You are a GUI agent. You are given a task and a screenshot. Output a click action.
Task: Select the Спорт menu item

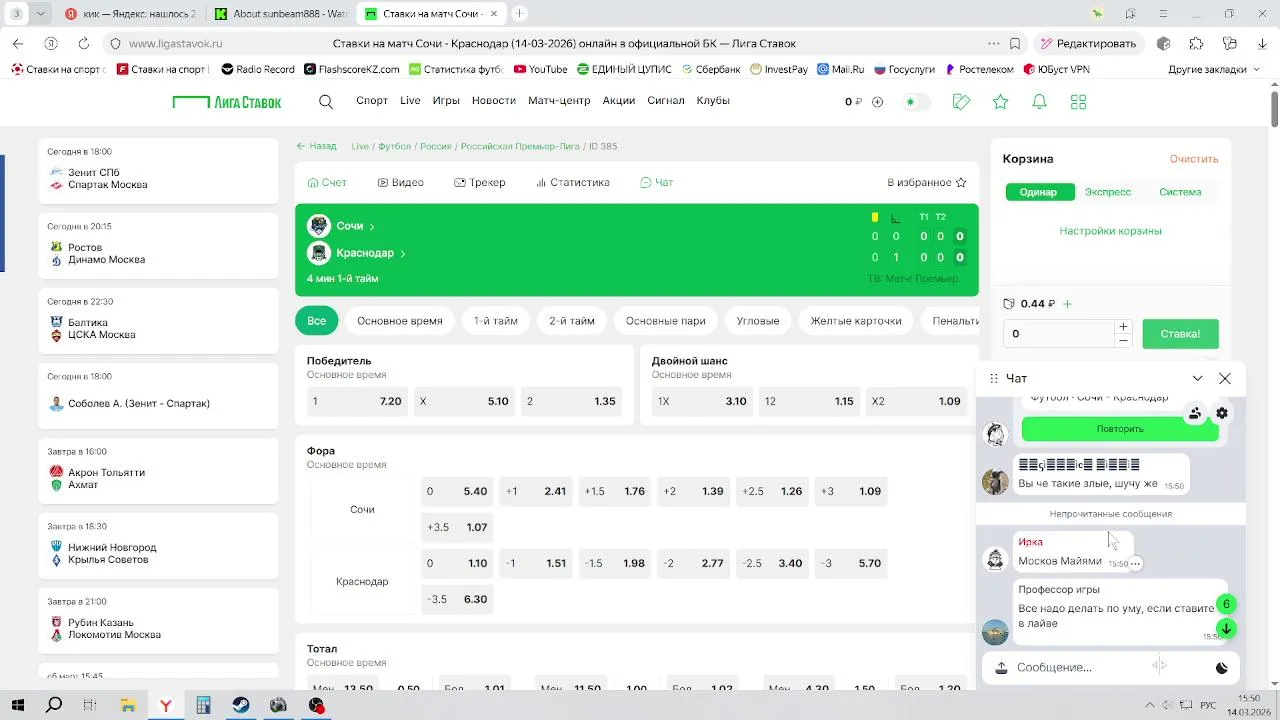(x=372, y=101)
